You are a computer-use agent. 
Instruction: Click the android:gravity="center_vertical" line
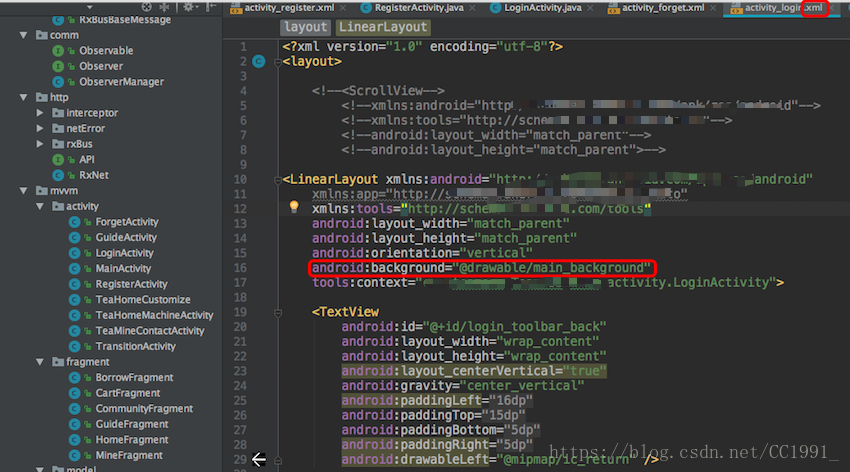(462, 386)
